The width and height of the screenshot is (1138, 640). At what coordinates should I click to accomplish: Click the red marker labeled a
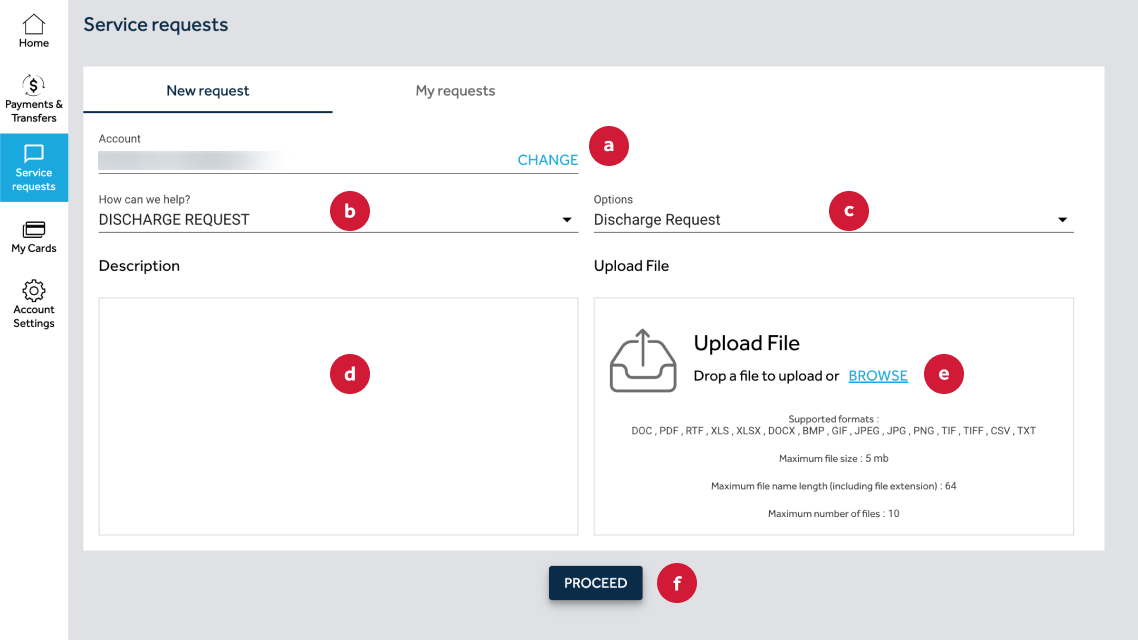coord(608,146)
